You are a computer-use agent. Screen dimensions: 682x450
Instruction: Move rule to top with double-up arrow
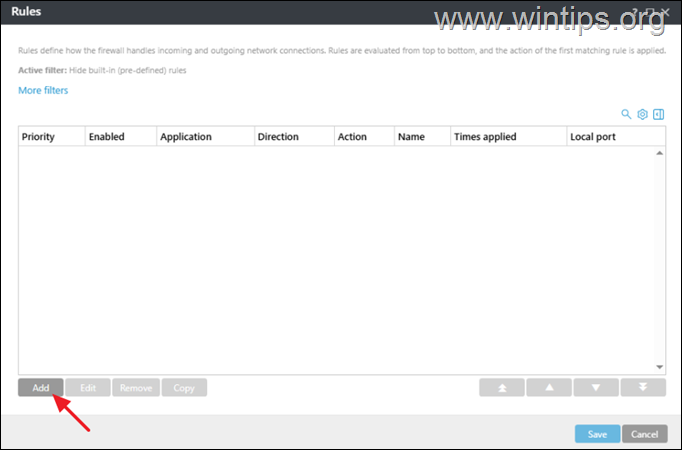click(x=502, y=387)
